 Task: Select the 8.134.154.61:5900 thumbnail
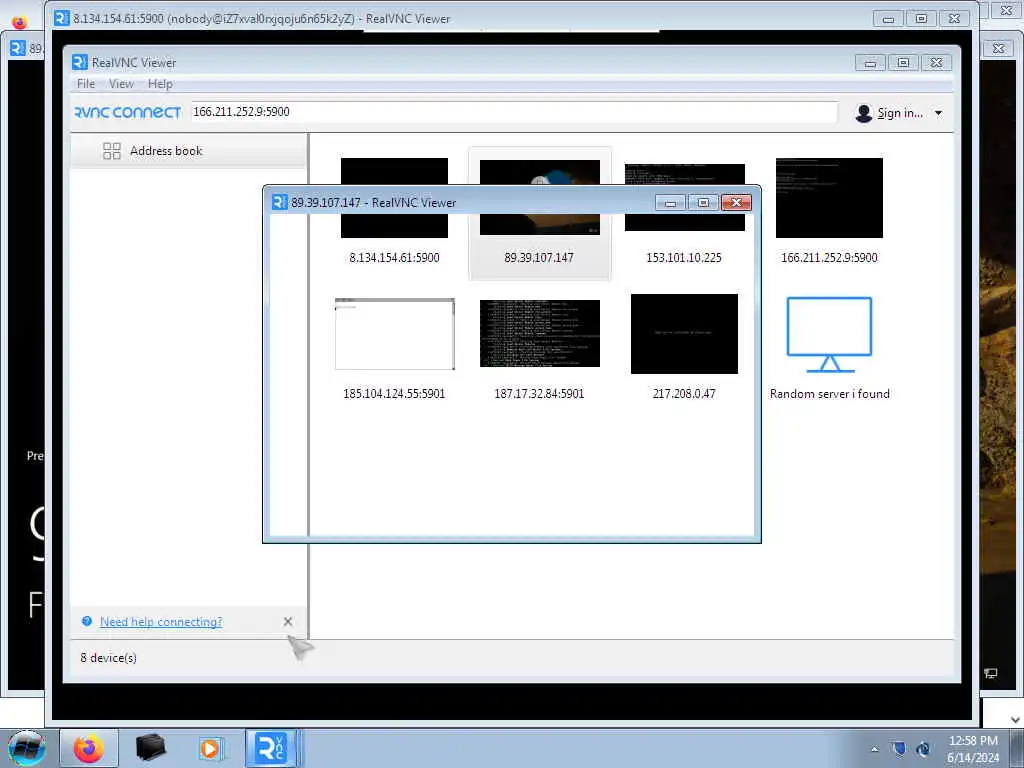pos(394,197)
